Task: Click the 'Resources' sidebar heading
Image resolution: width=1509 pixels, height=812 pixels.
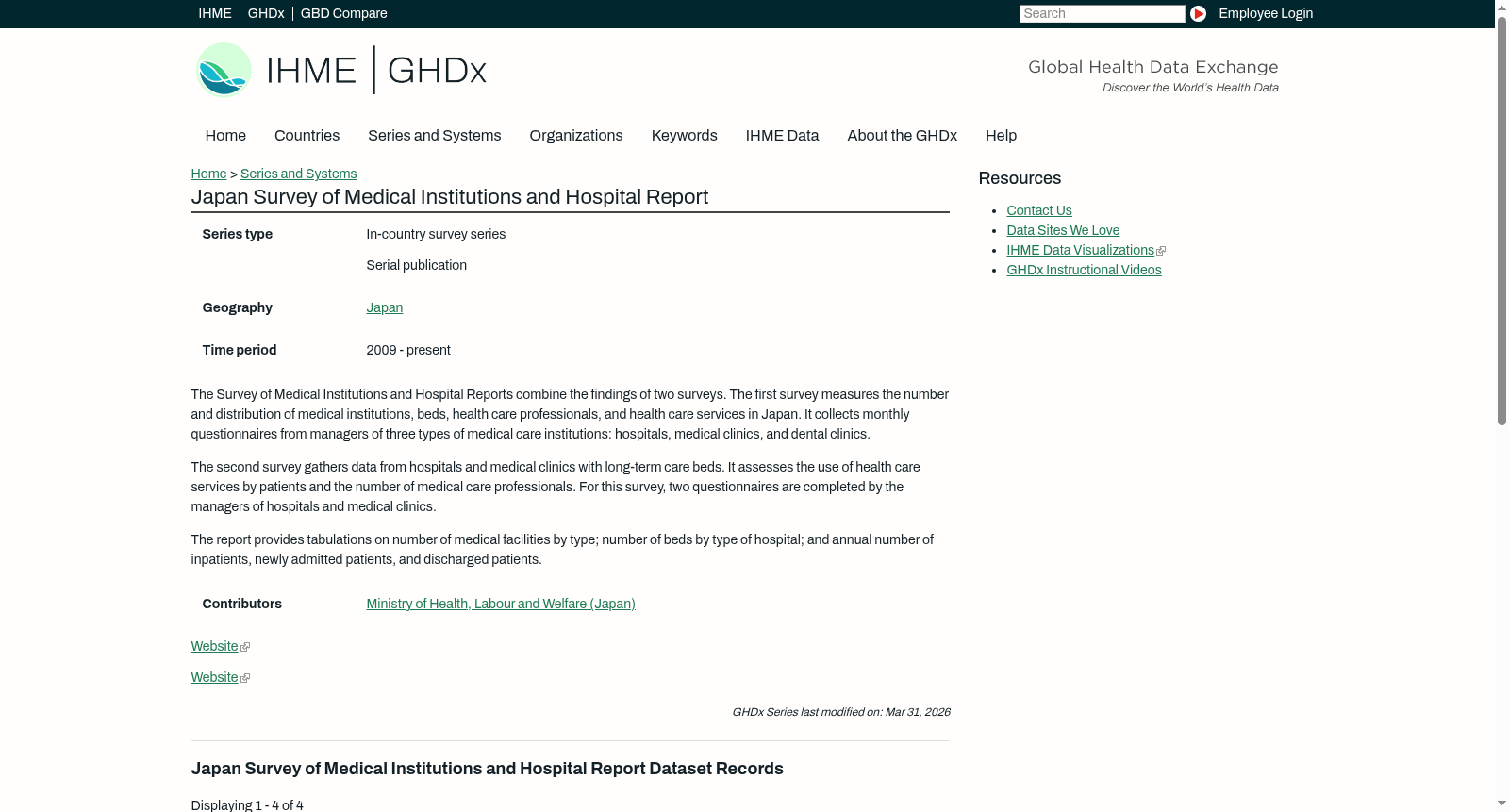Action: (x=1020, y=178)
